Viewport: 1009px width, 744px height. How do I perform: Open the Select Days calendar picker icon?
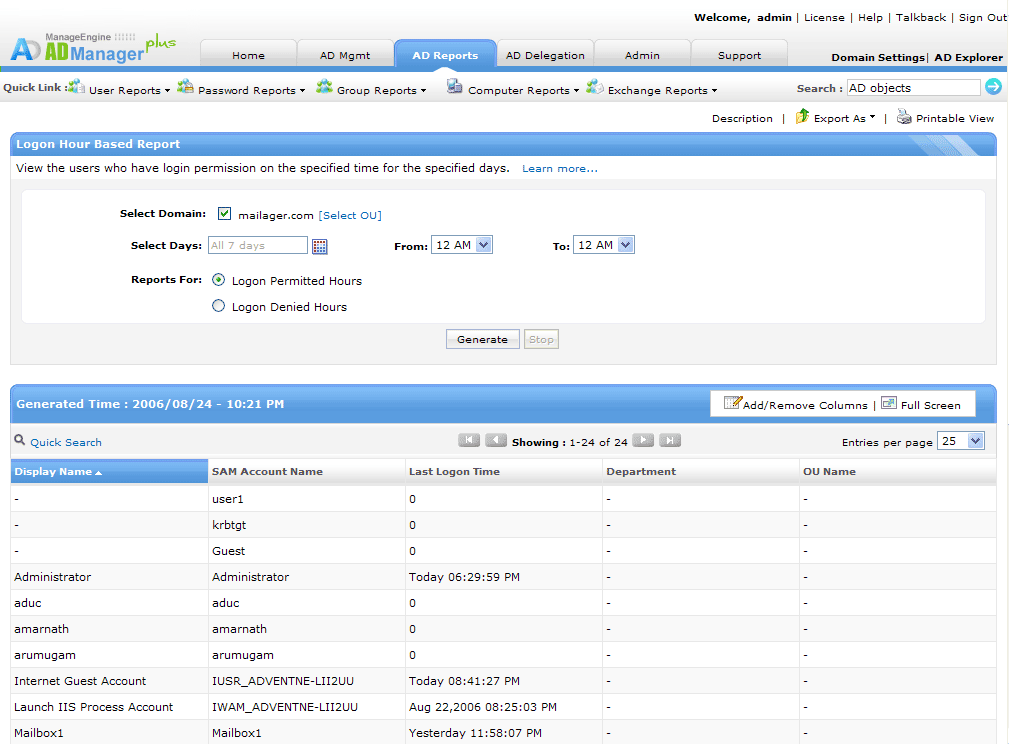pyautogui.click(x=320, y=246)
